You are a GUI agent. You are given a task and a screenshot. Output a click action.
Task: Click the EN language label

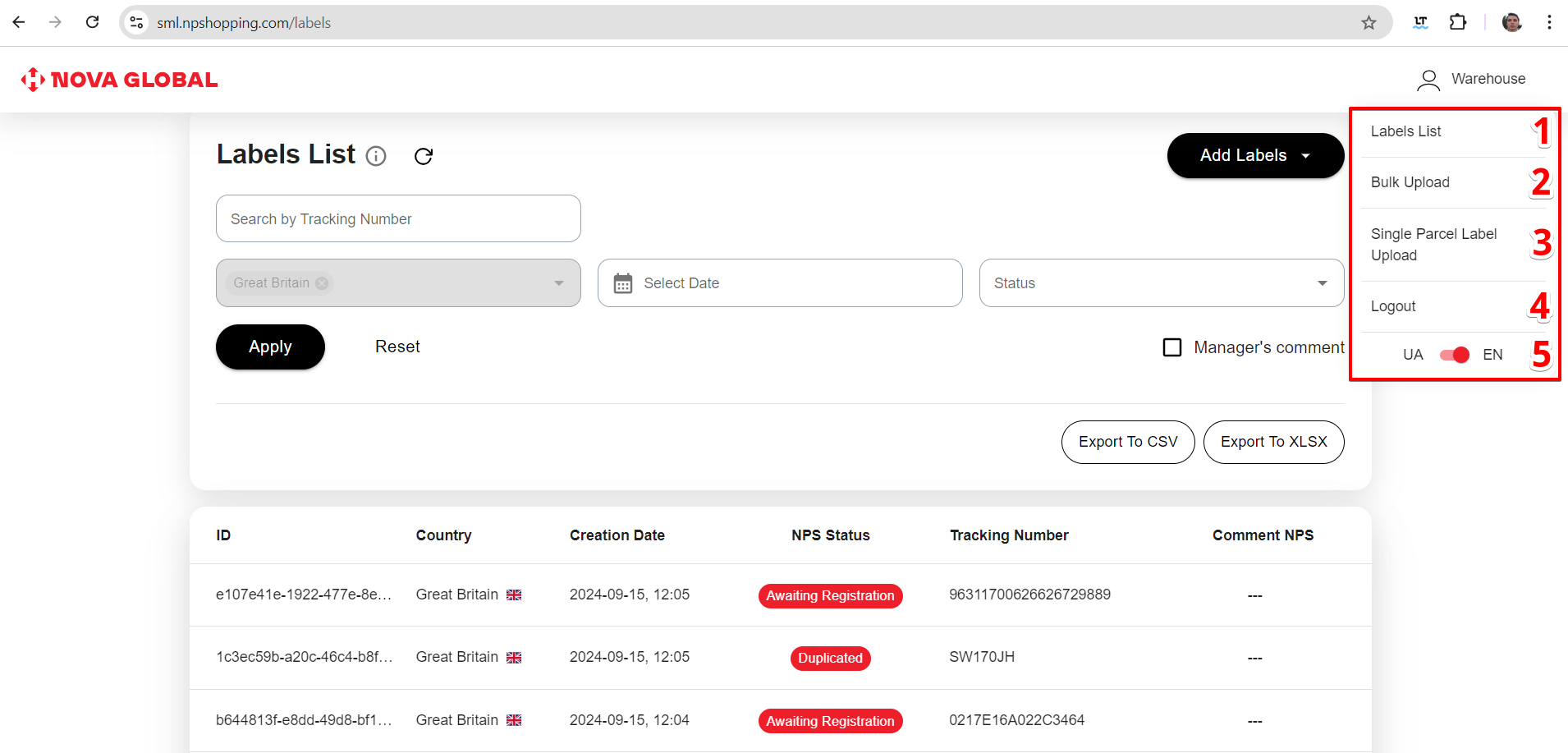[1492, 355]
